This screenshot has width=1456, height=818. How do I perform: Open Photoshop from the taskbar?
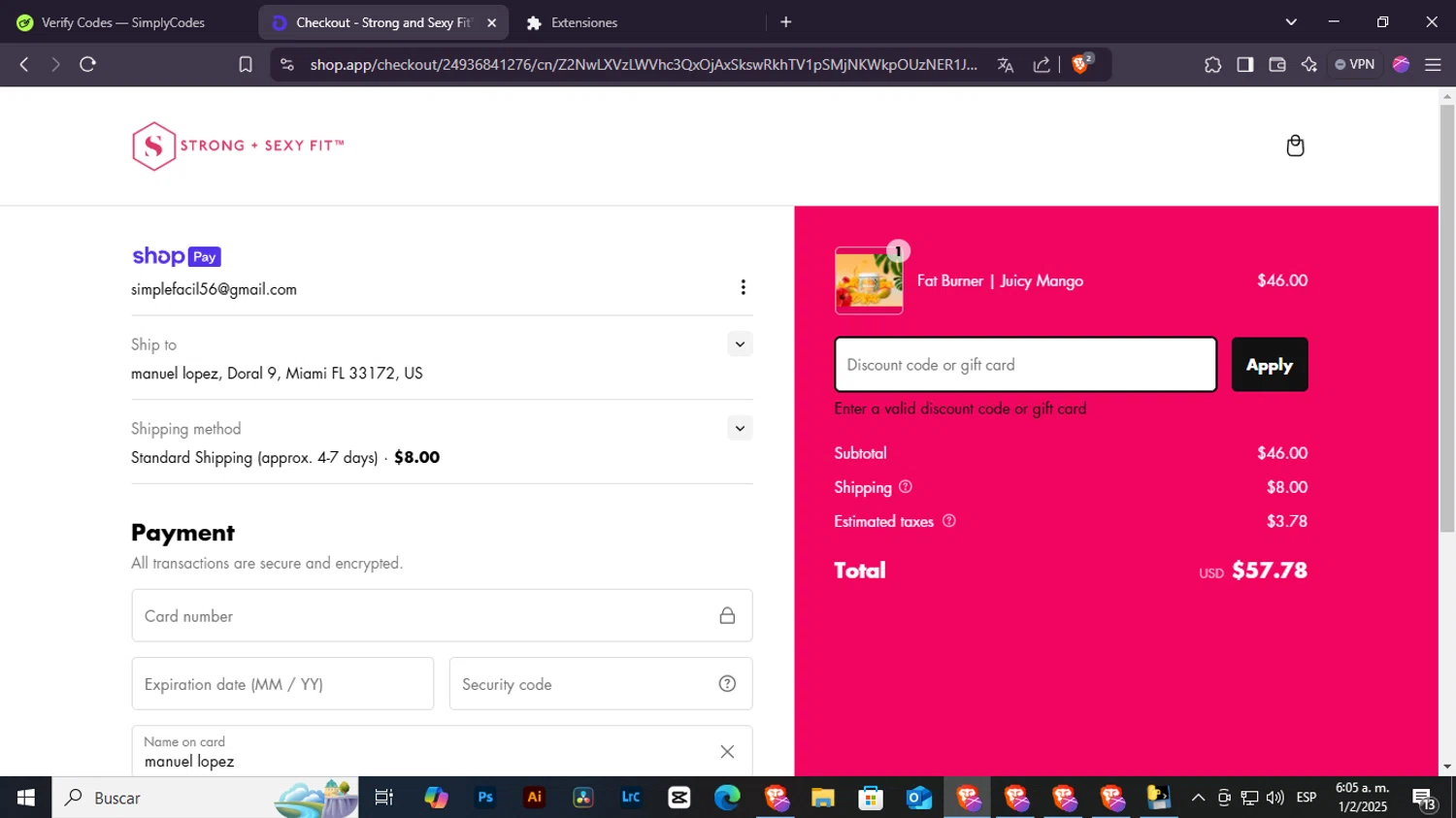coord(485,798)
